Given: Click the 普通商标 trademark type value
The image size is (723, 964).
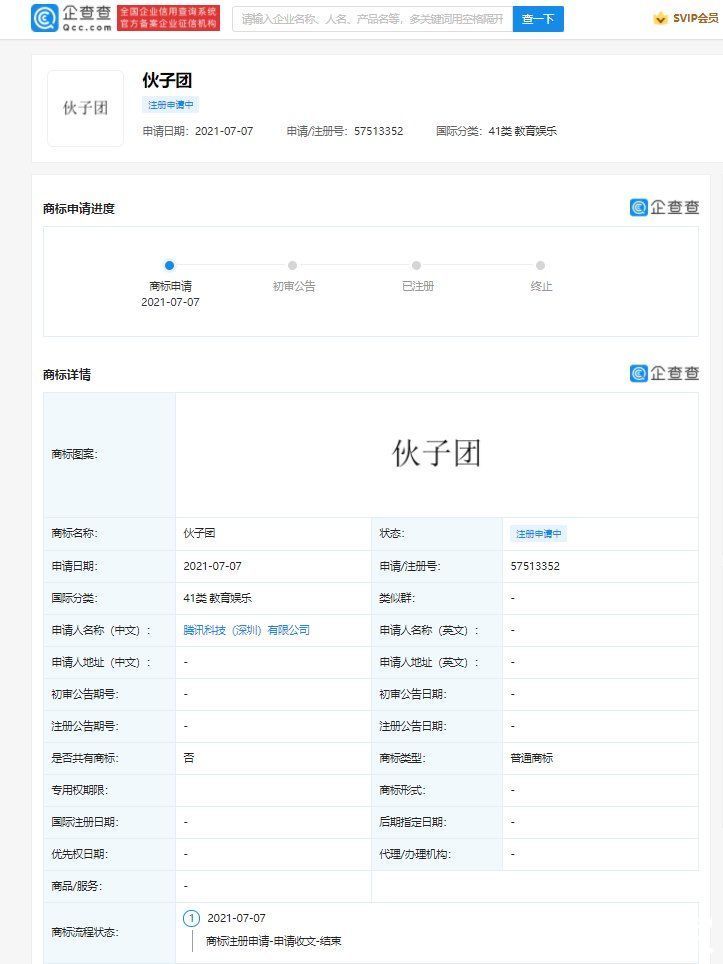Looking at the screenshot, I should (532, 758).
